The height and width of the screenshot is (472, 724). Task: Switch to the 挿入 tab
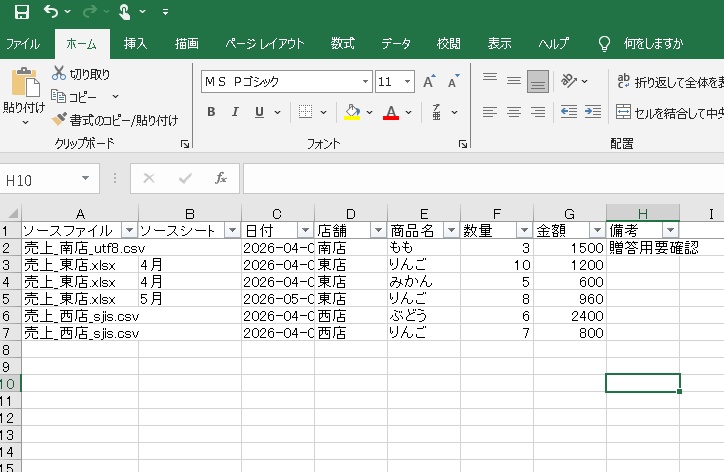[x=135, y=44]
